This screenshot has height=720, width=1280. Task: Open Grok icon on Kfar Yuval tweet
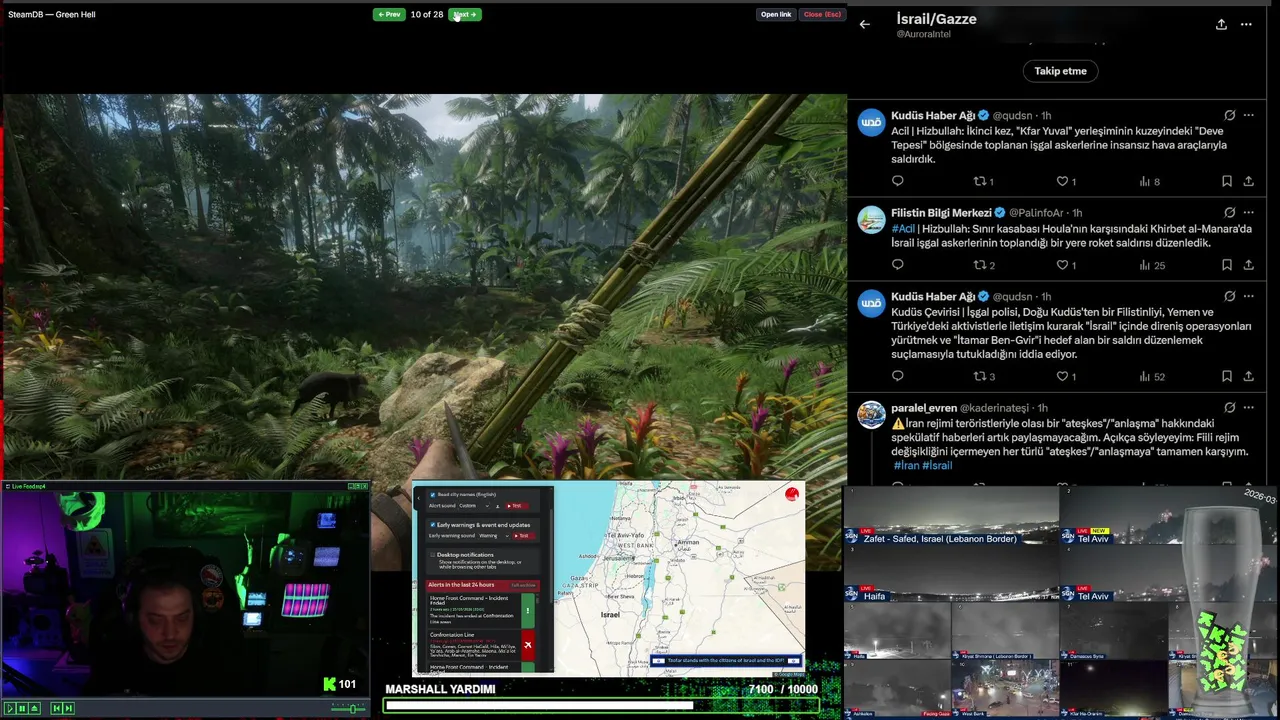point(1229,115)
